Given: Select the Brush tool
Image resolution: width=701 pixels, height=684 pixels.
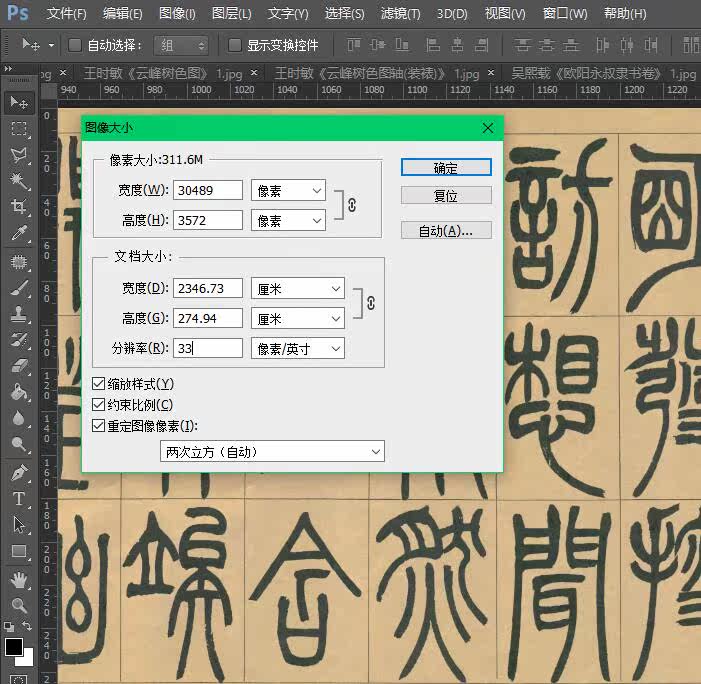Looking at the screenshot, I should [19, 287].
